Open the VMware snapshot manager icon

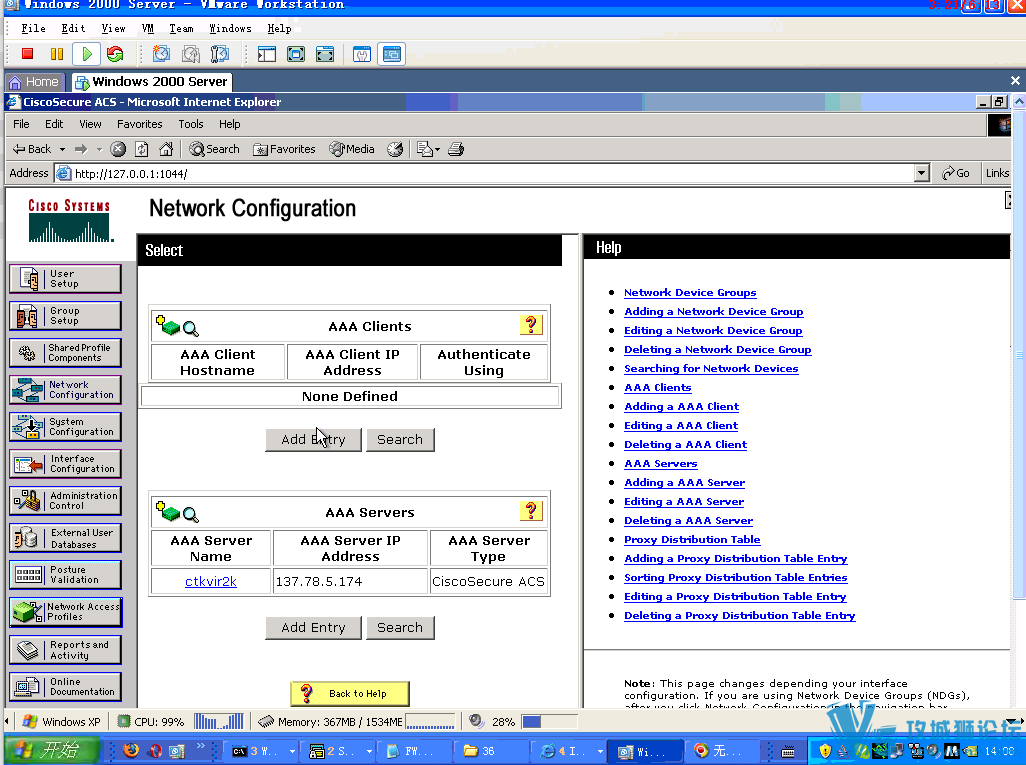(220, 54)
